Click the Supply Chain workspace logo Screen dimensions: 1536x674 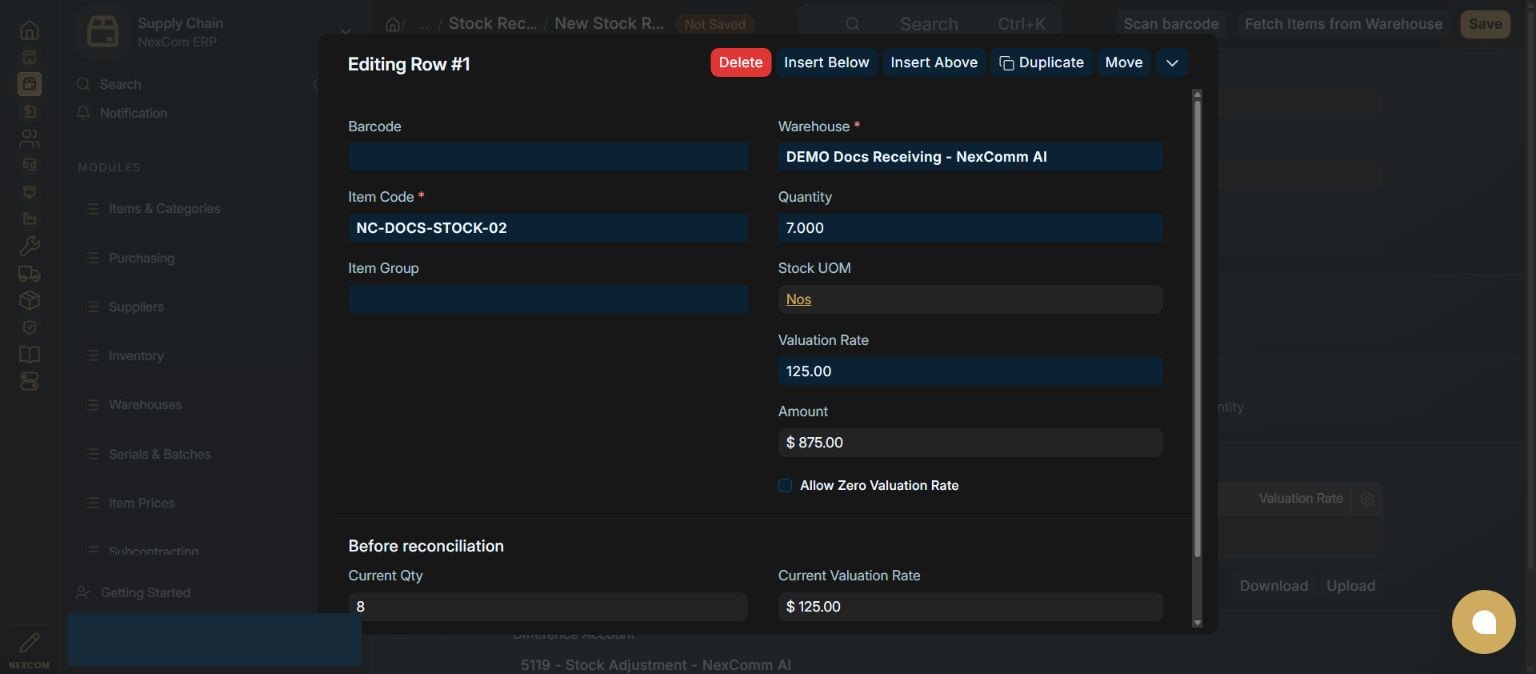pos(102,32)
